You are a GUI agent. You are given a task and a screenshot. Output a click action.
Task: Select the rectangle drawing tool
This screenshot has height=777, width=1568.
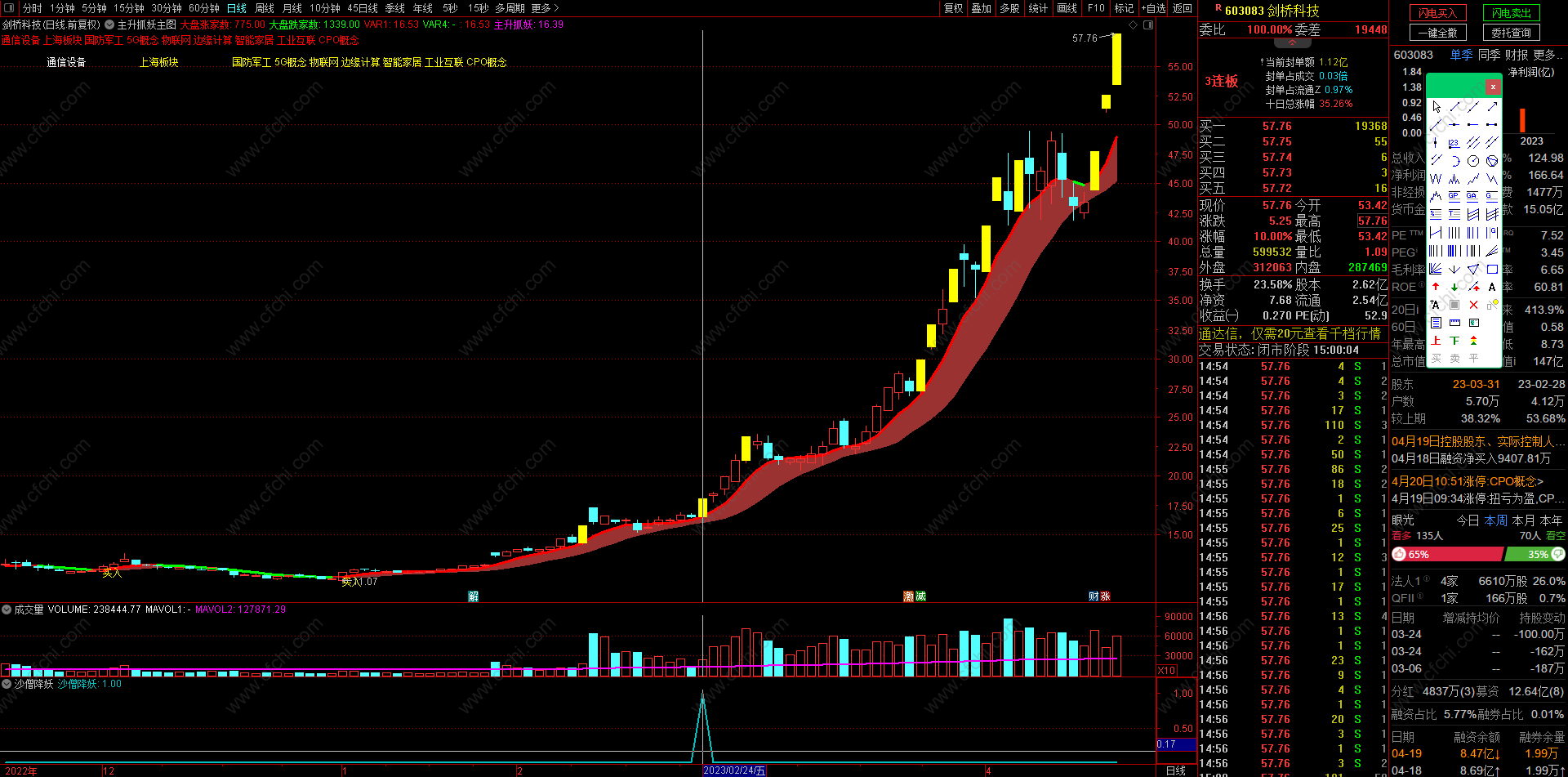(x=1492, y=268)
